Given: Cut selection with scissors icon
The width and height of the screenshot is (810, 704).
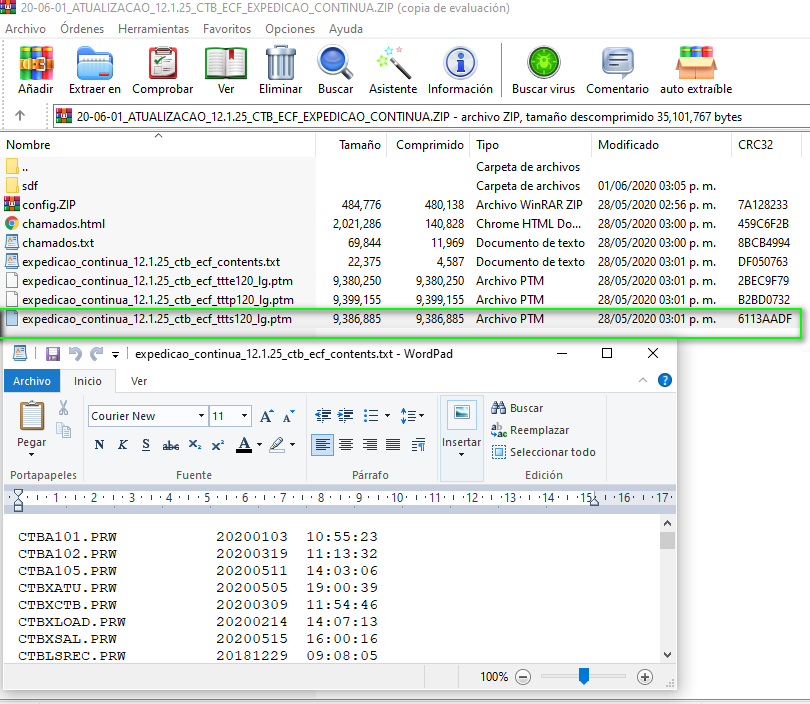Looking at the screenshot, I should pos(63,408).
